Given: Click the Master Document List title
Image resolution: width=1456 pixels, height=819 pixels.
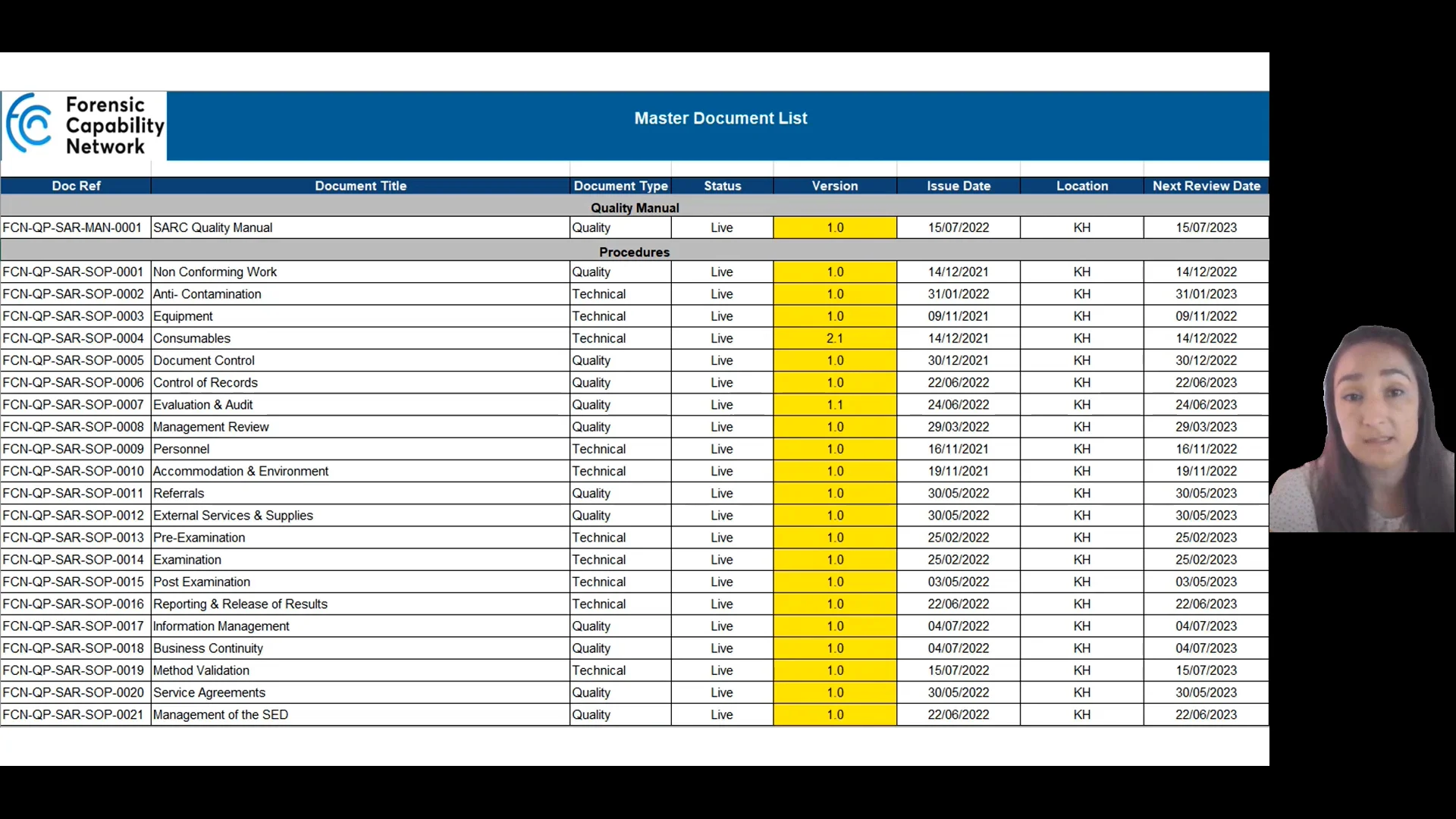Looking at the screenshot, I should [720, 118].
